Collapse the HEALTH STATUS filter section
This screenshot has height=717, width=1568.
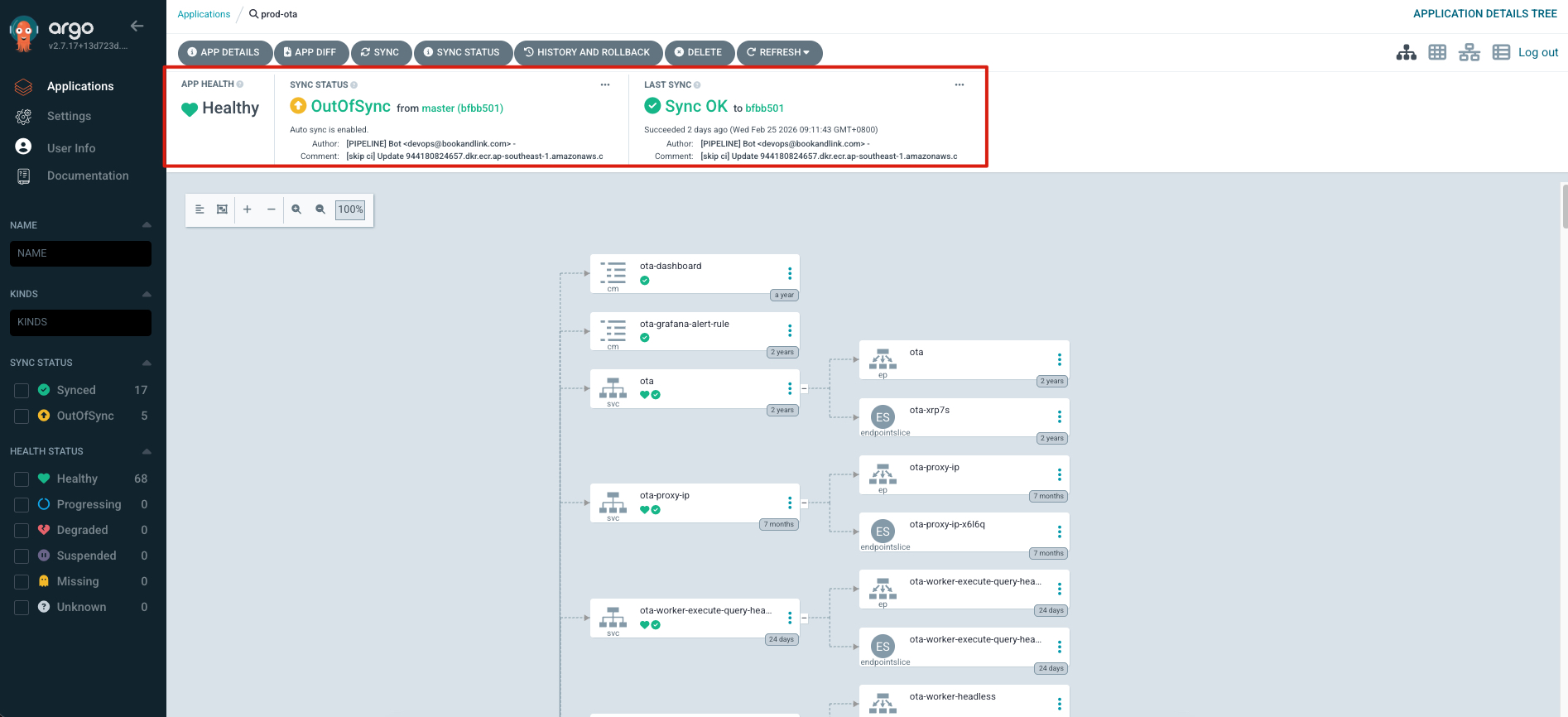click(x=147, y=451)
